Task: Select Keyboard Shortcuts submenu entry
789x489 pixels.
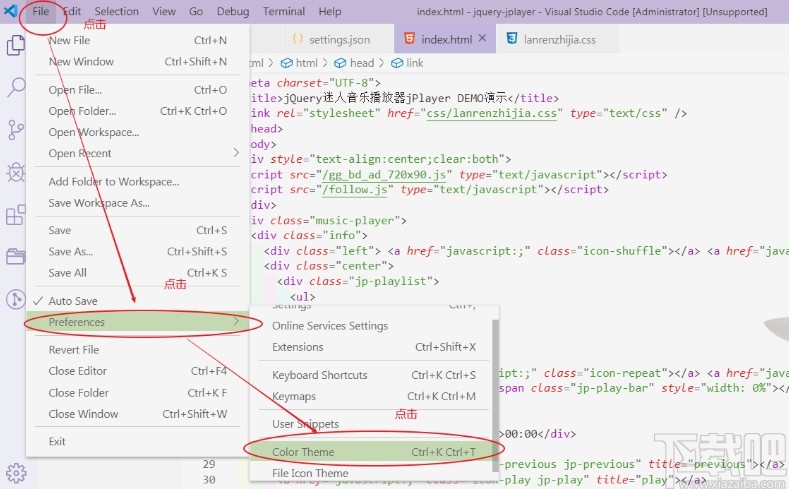Action: coord(370,375)
